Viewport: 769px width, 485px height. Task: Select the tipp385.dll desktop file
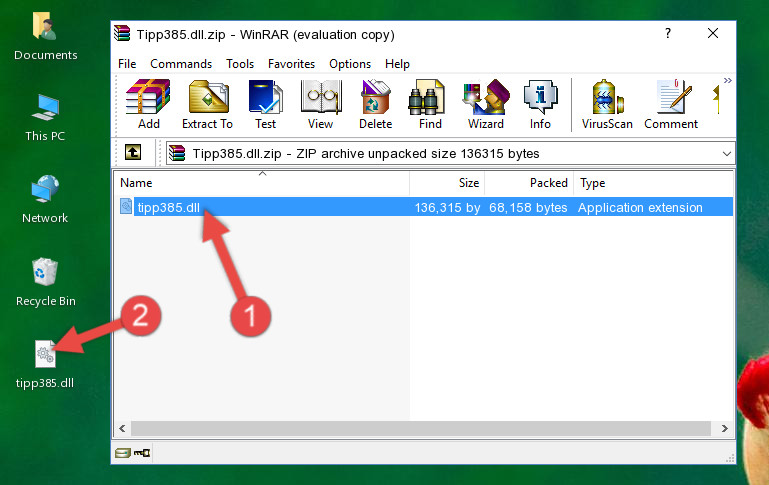[45, 365]
